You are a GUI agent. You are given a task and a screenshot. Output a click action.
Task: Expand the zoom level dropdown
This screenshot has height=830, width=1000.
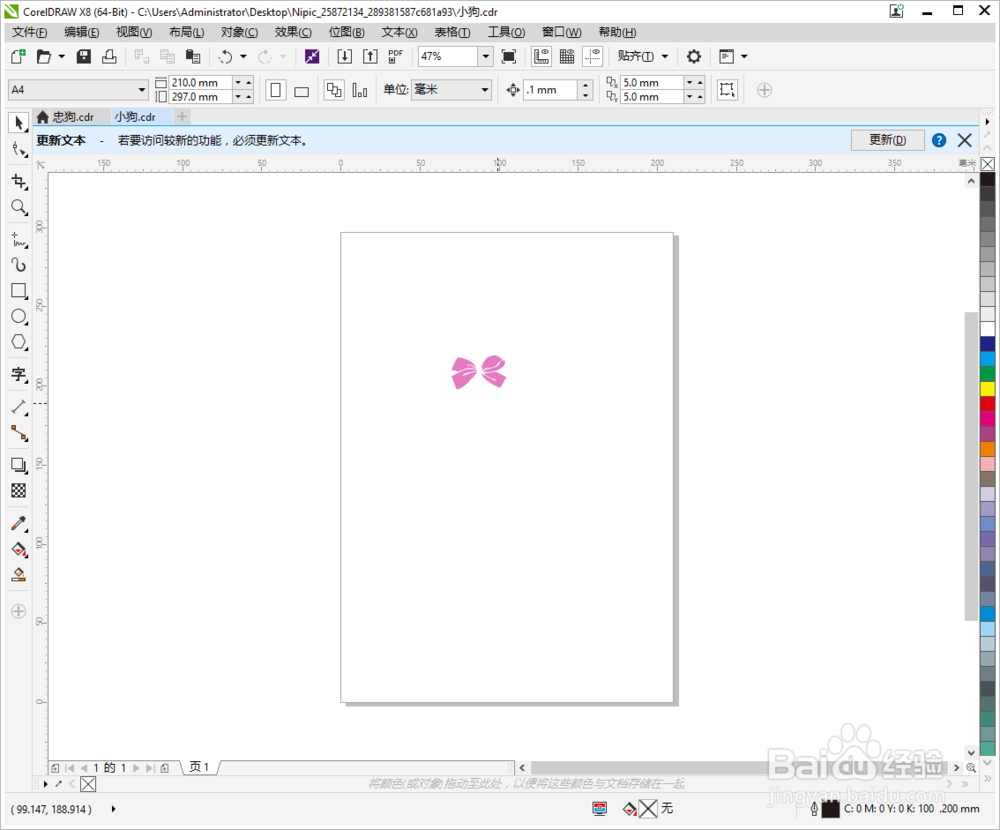coord(485,57)
